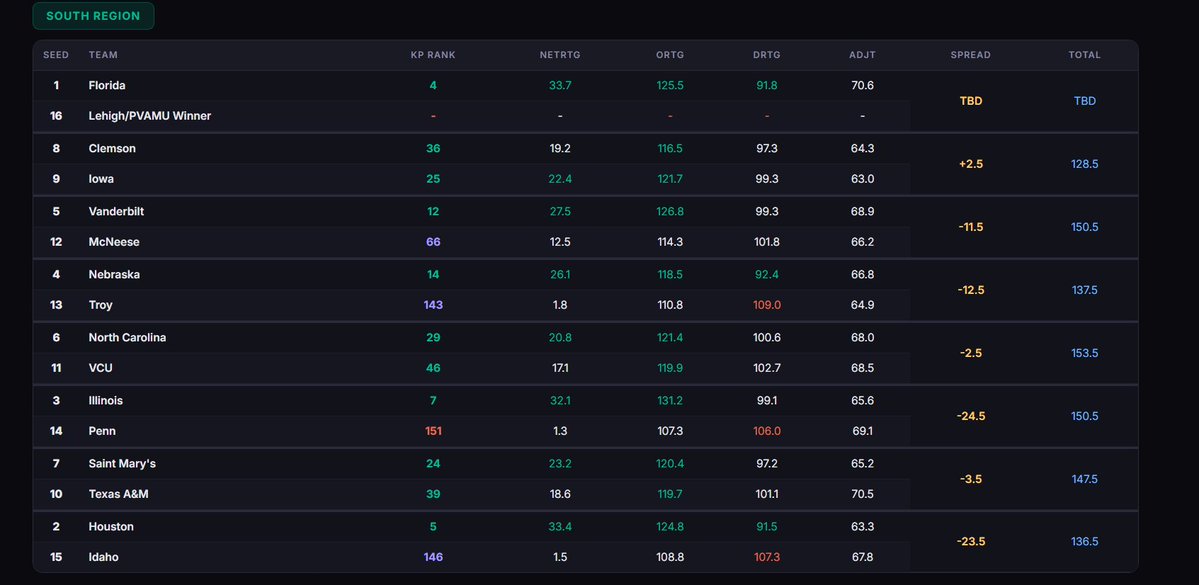Click Idaho's DRtg value 107.3
1199x585 pixels.
767,557
